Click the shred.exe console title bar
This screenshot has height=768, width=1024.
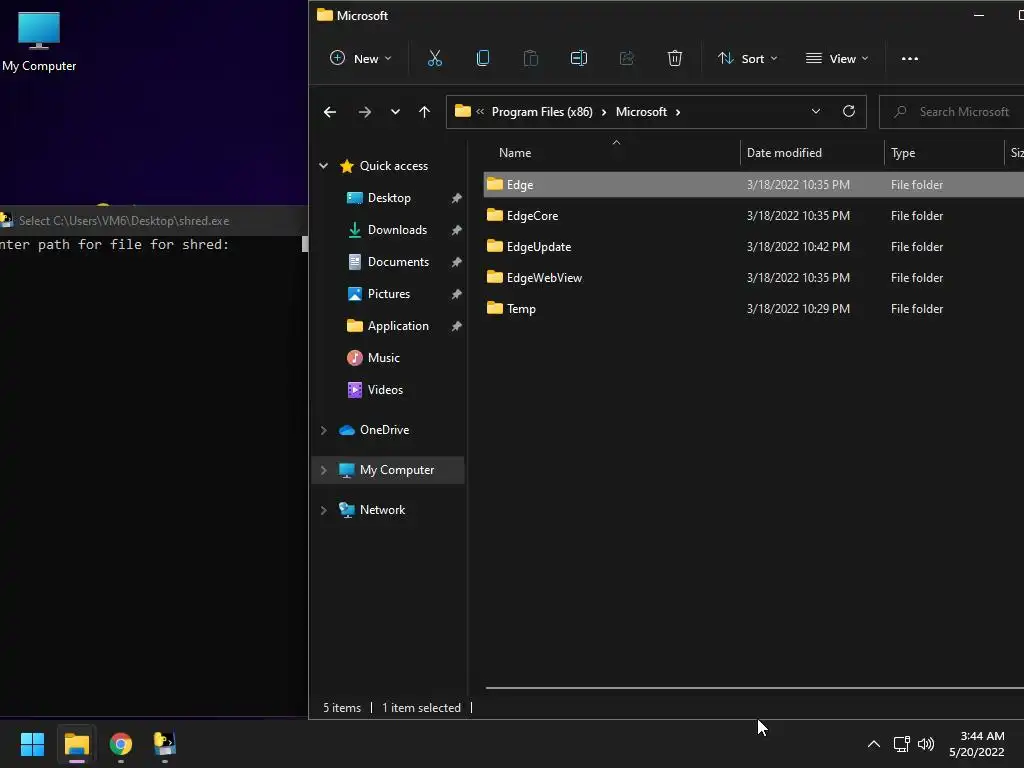pos(153,221)
